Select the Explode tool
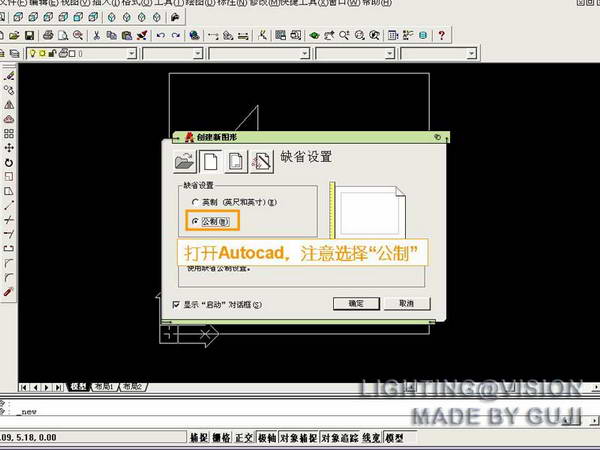 [x=9, y=292]
